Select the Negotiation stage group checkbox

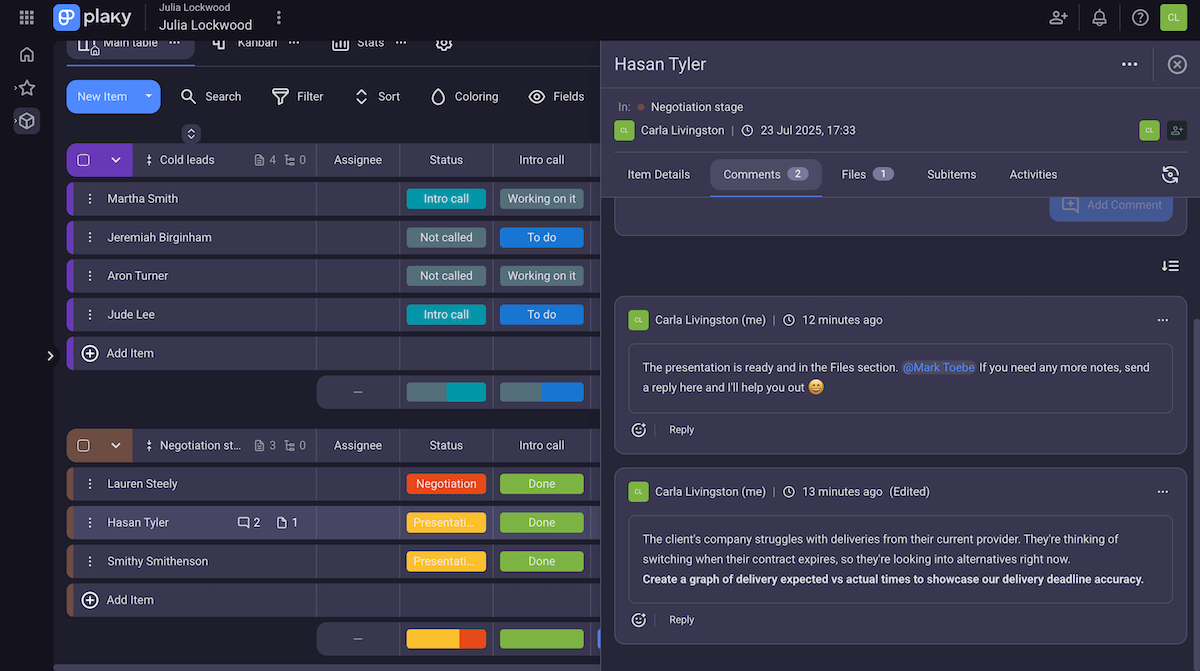pyautogui.click(x=83, y=445)
